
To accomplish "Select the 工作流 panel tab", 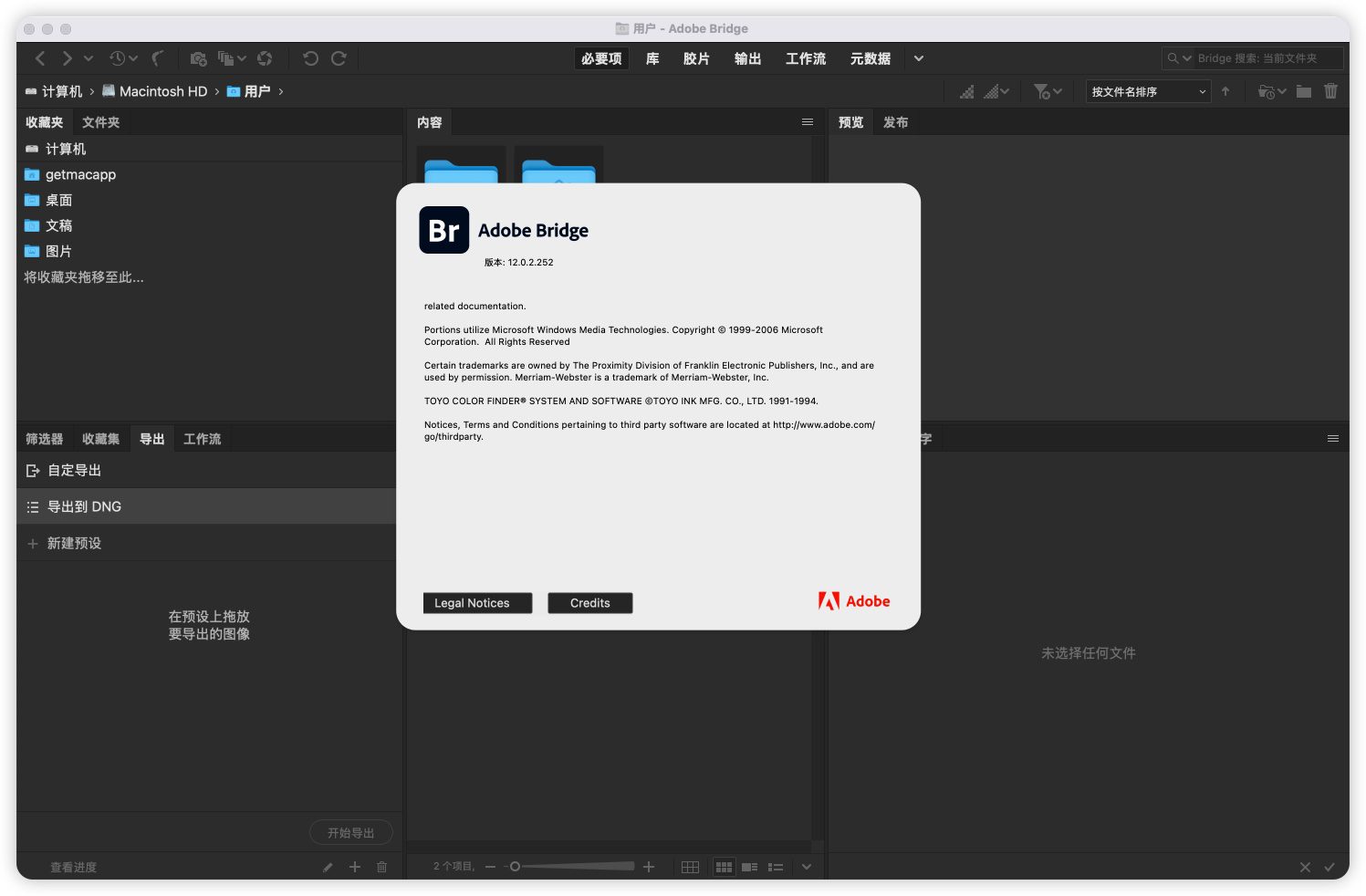I will (202, 439).
